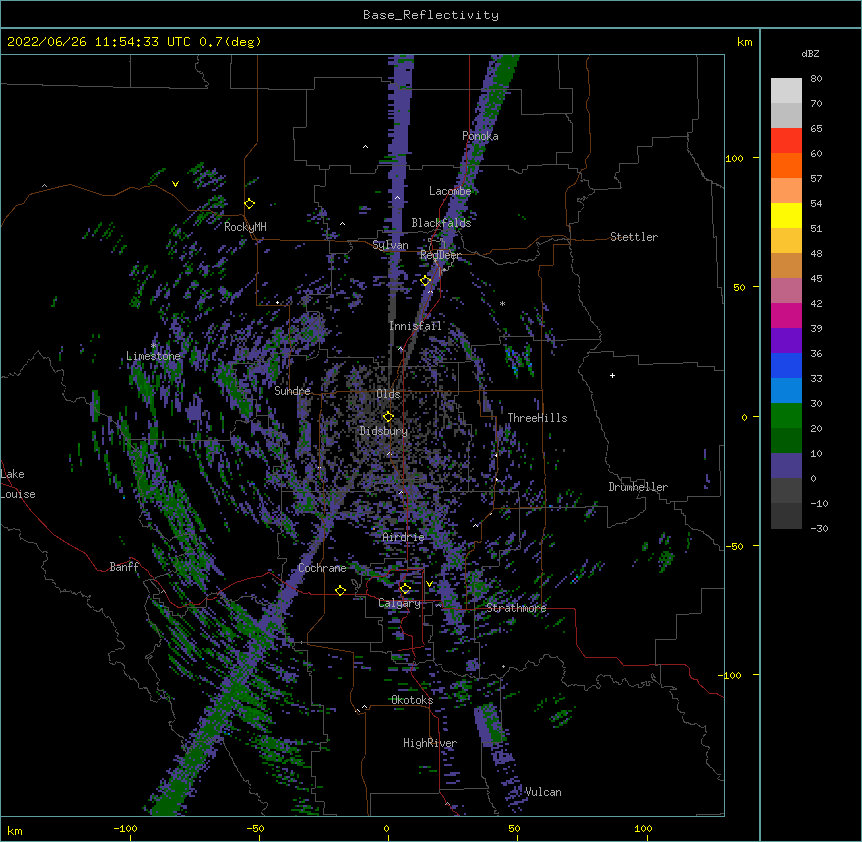Screen dimensions: 862x842
Task: Click the yellow V marker northeast of Calgary
Action: point(429,584)
